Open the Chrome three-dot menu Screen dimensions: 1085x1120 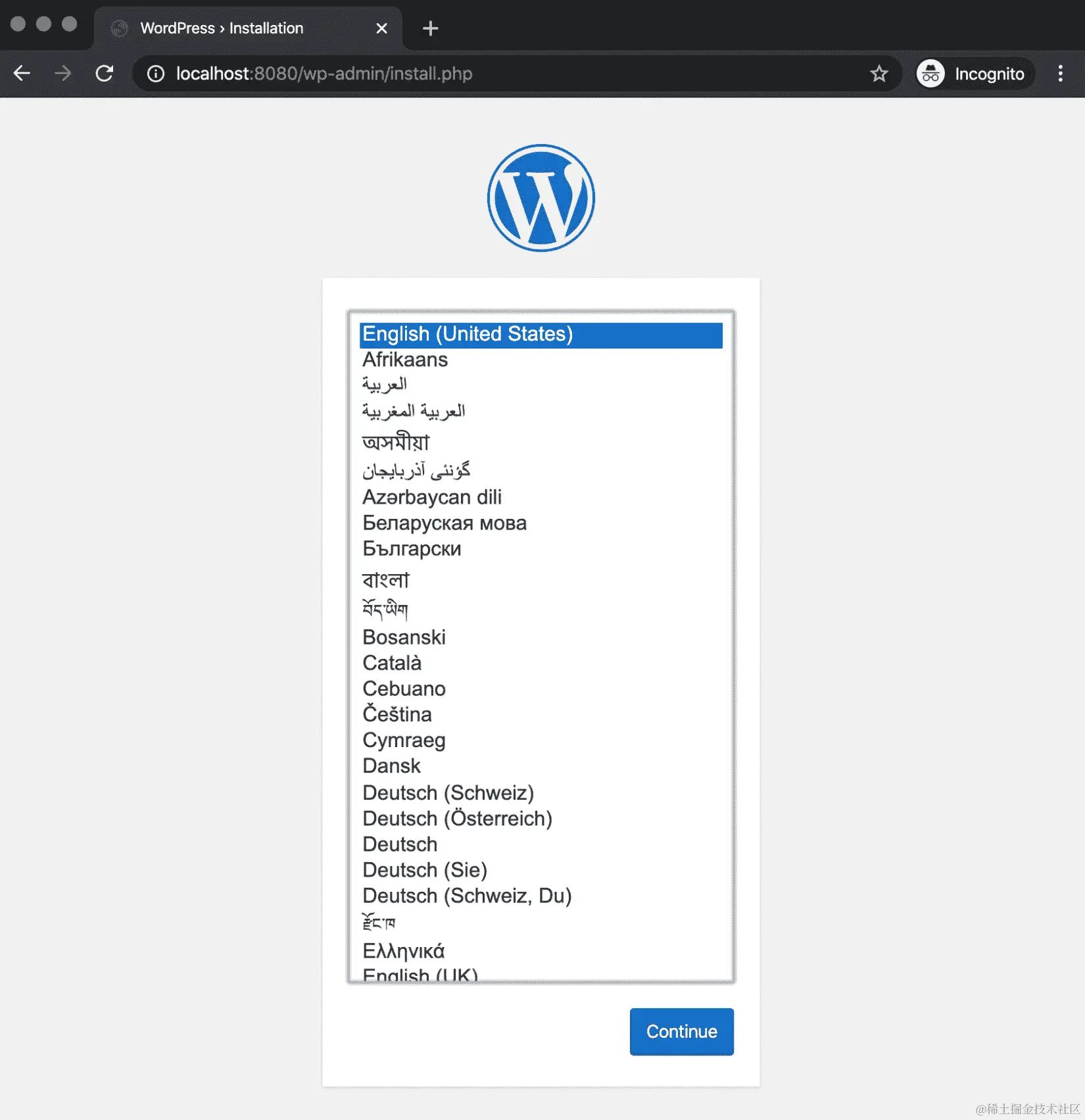[x=1060, y=74]
